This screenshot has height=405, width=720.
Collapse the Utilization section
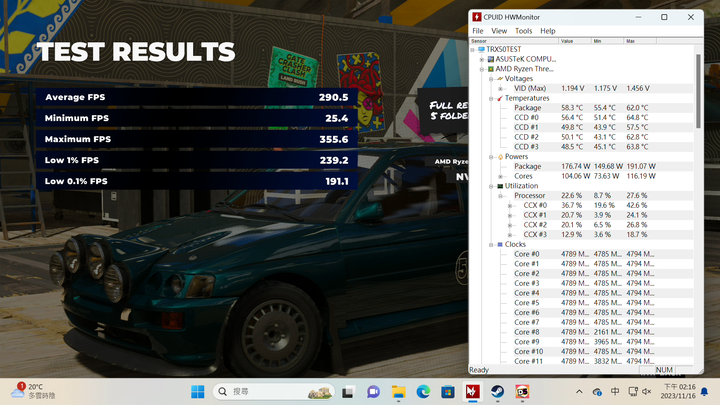pos(491,186)
